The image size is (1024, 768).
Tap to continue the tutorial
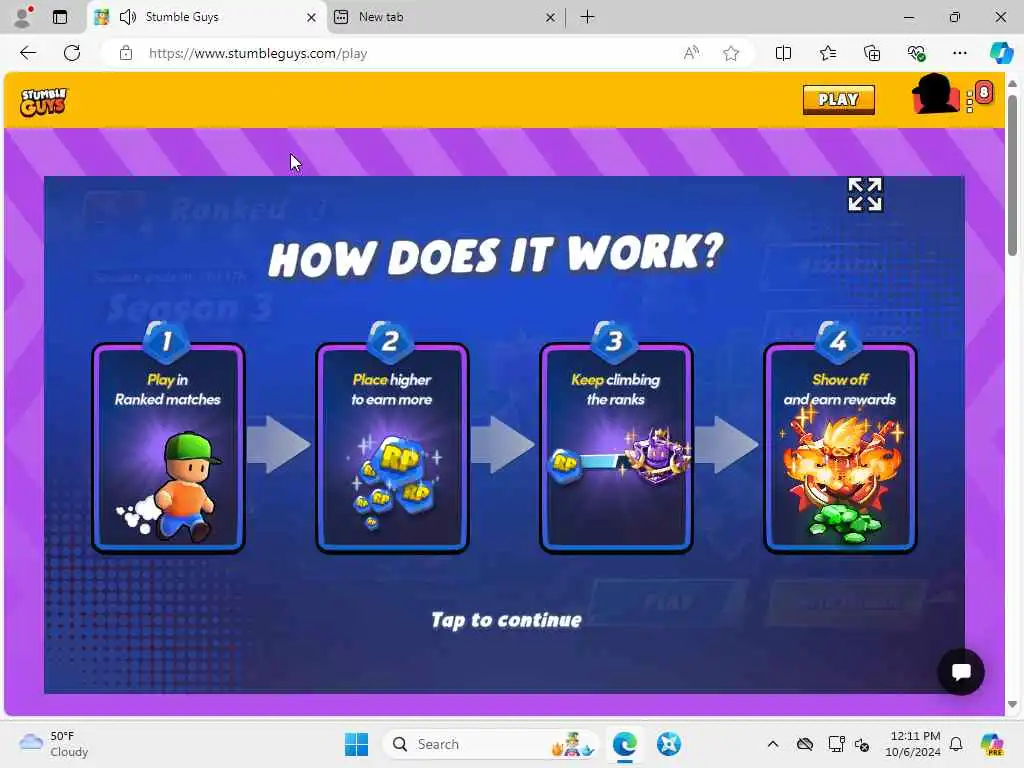point(506,620)
